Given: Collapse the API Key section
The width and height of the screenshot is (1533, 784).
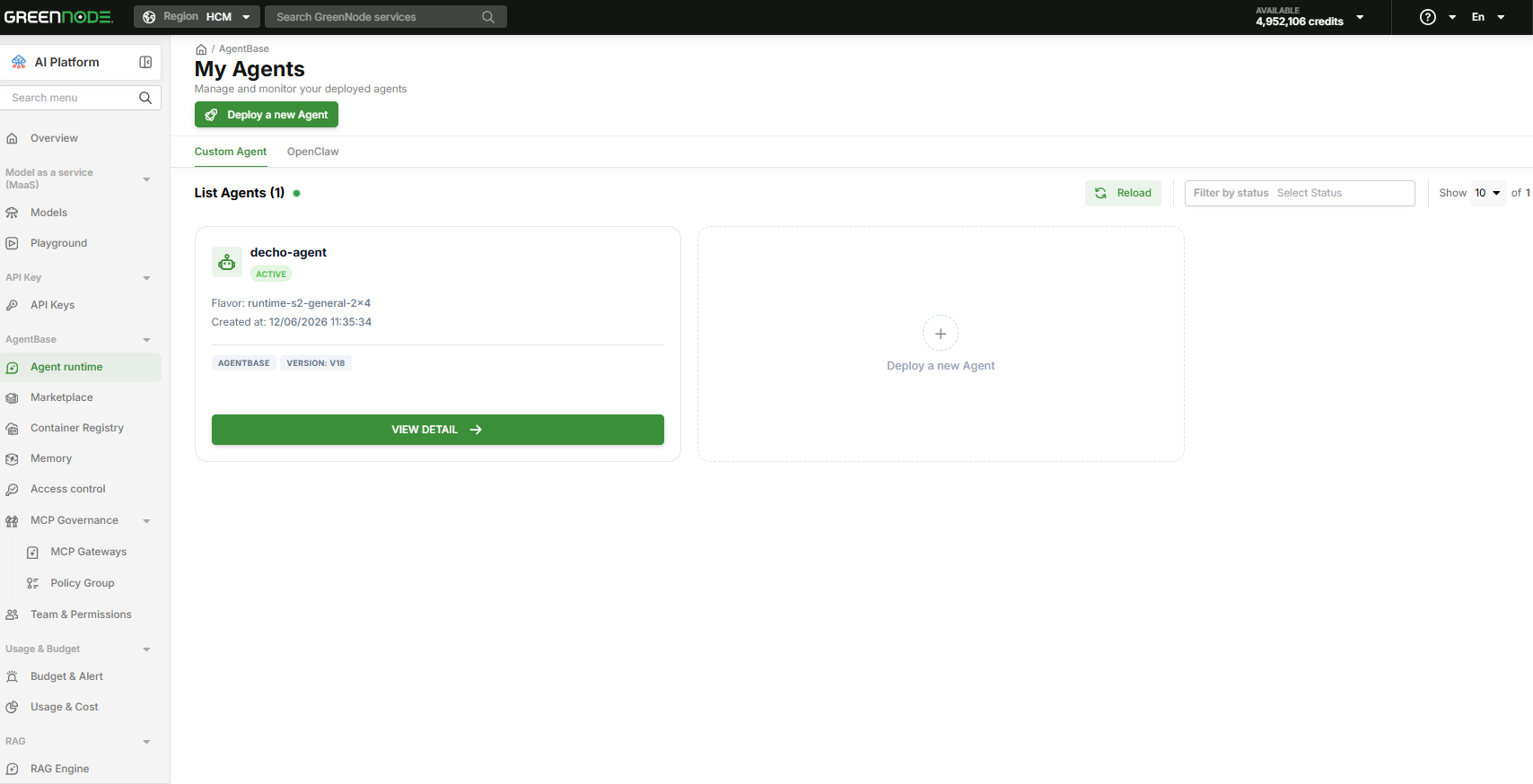Looking at the screenshot, I should tap(146, 278).
